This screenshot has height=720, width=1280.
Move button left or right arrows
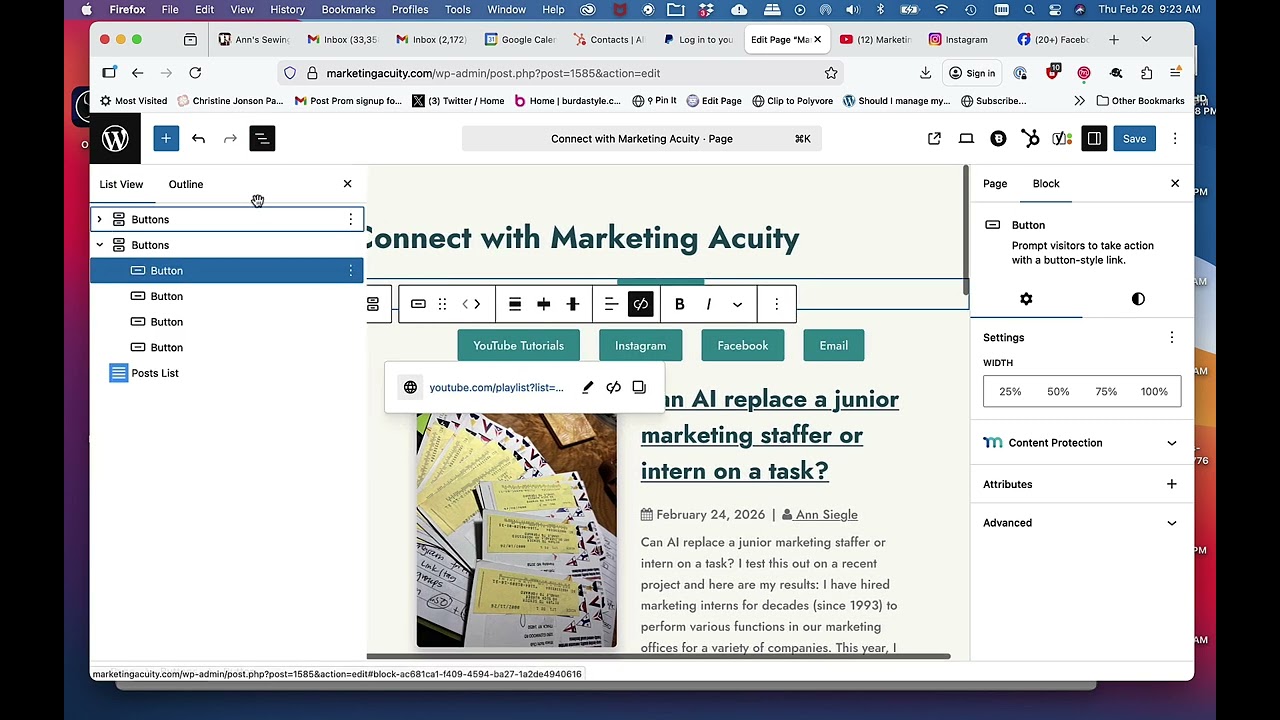click(x=472, y=304)
